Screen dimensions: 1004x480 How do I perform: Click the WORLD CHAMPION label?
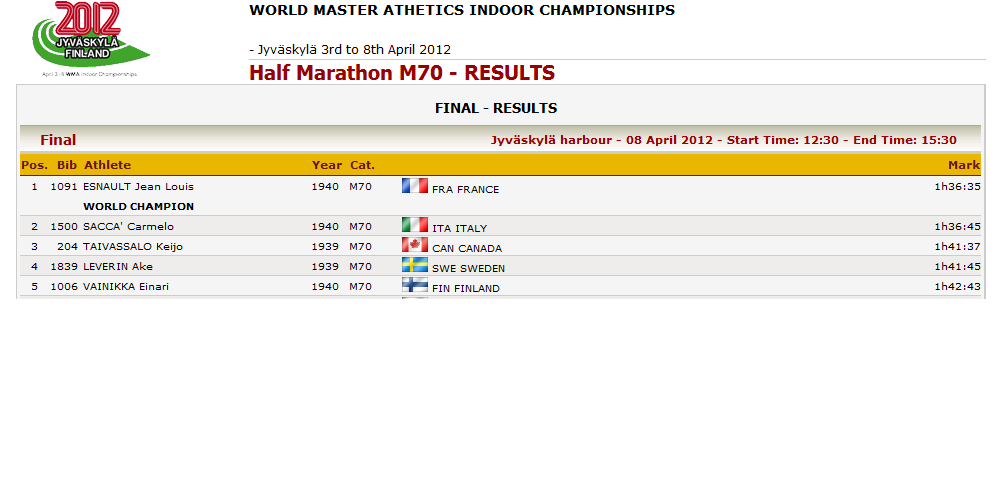pyautogui.click(x=138, y=207)
